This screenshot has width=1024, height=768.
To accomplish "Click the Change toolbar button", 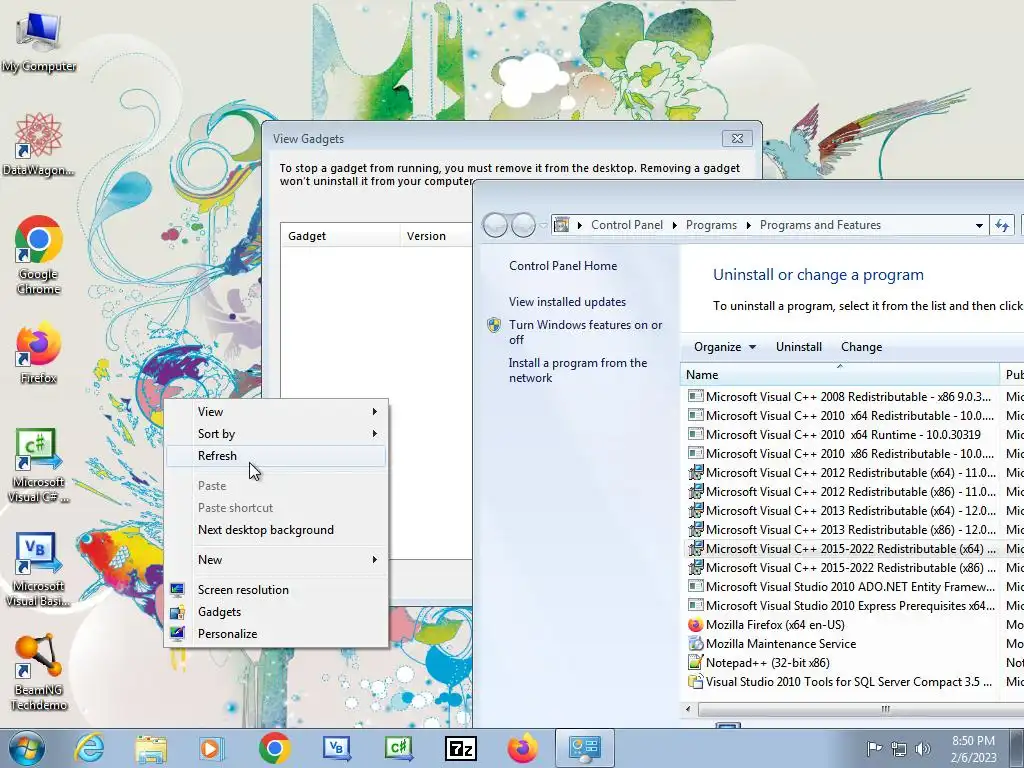I will click(x=861, y=347).
